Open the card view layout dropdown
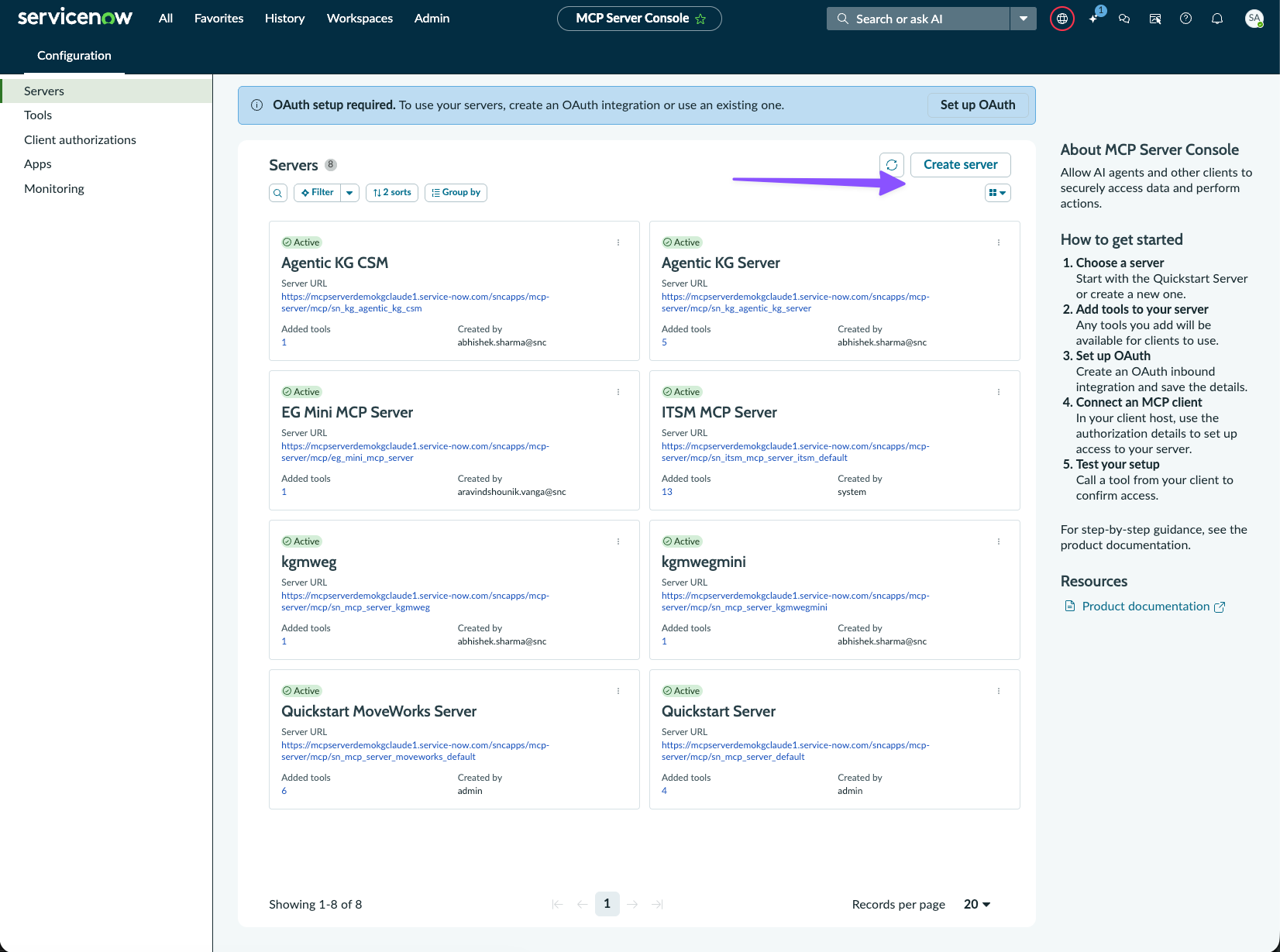Screen dimensions: 1280x952 pos(997,193)
